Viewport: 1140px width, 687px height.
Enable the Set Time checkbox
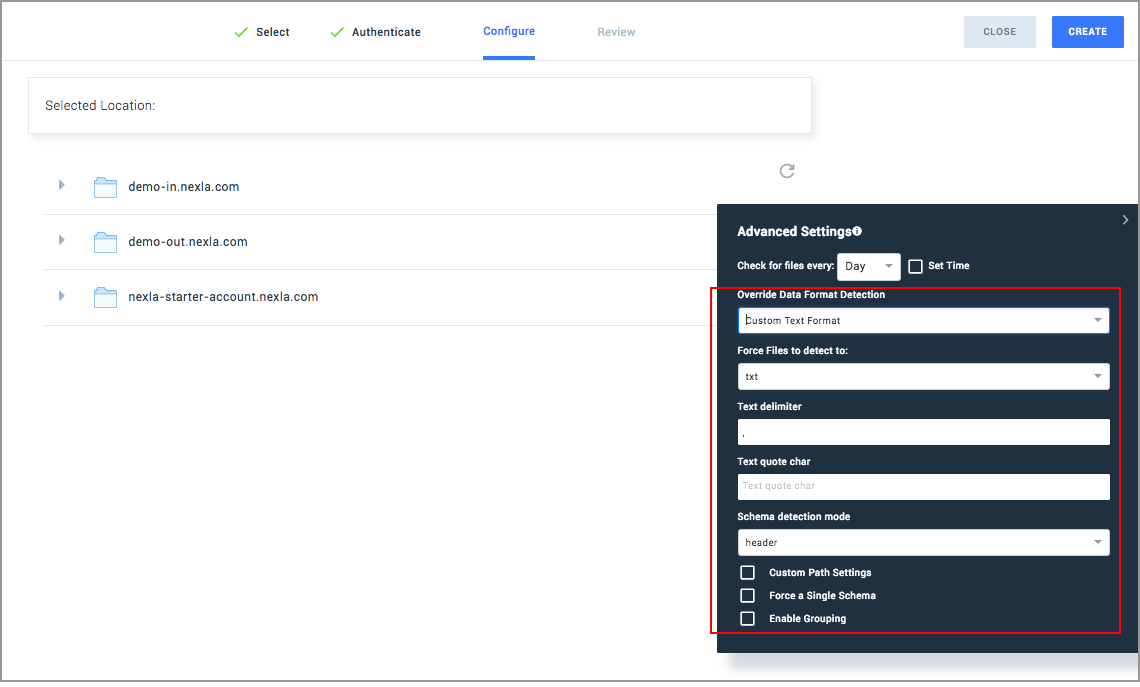[x=915, y=266]
